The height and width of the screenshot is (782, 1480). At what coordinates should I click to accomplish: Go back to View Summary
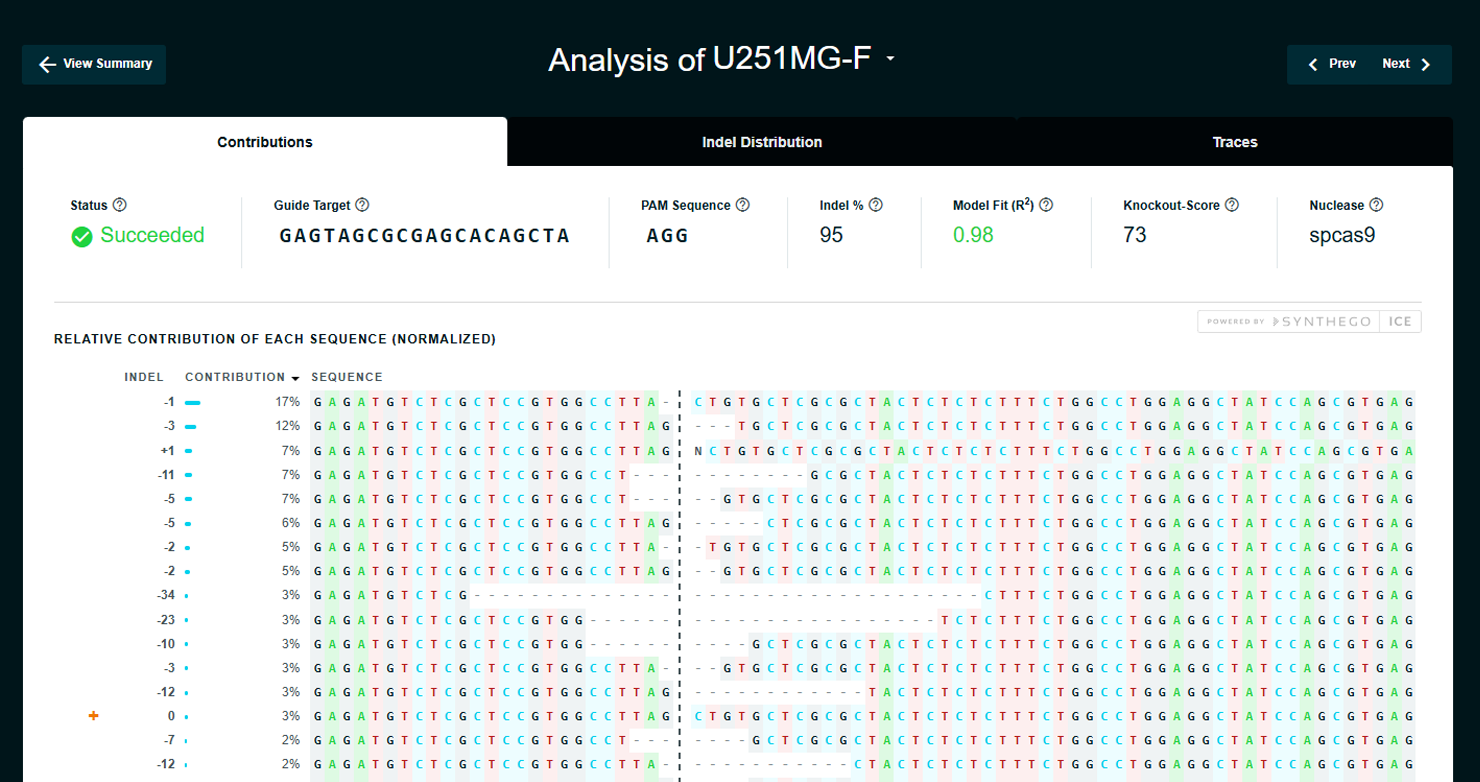pyautogui.click(x=94, y=64)
